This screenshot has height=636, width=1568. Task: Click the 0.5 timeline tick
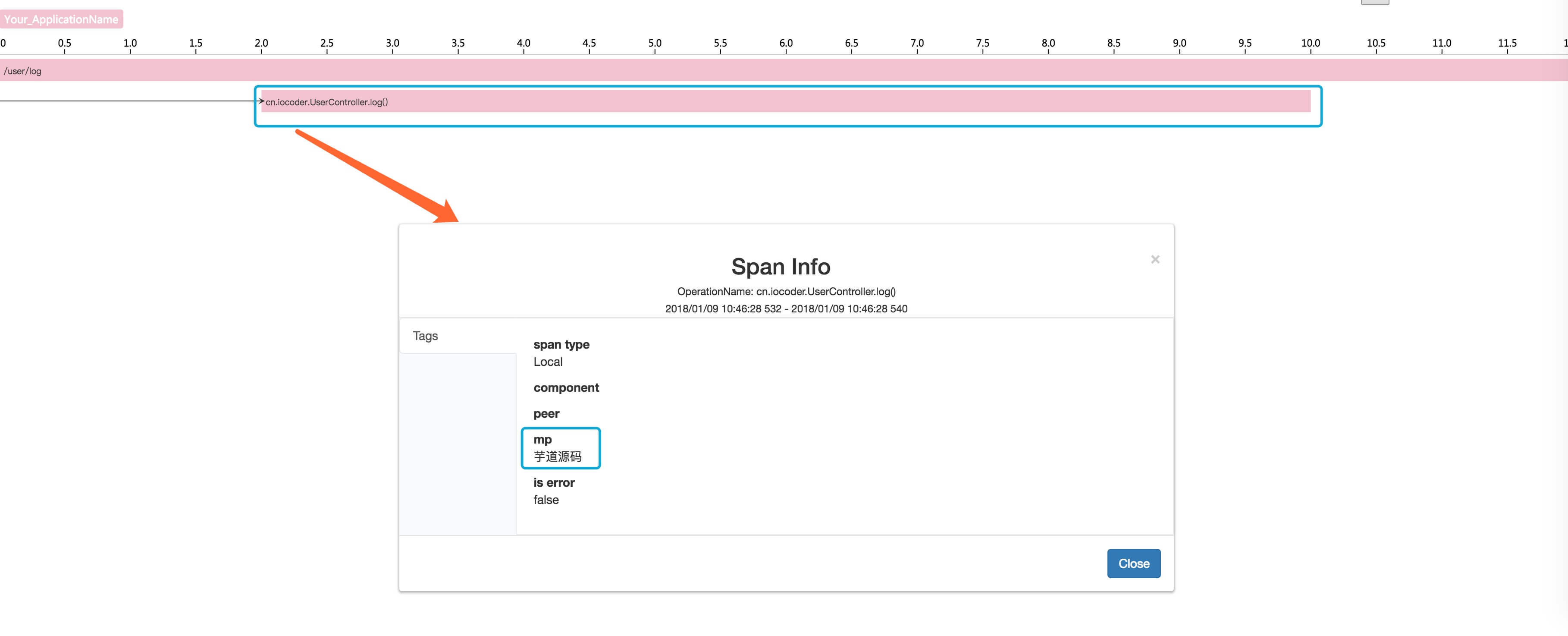(65, 43)
